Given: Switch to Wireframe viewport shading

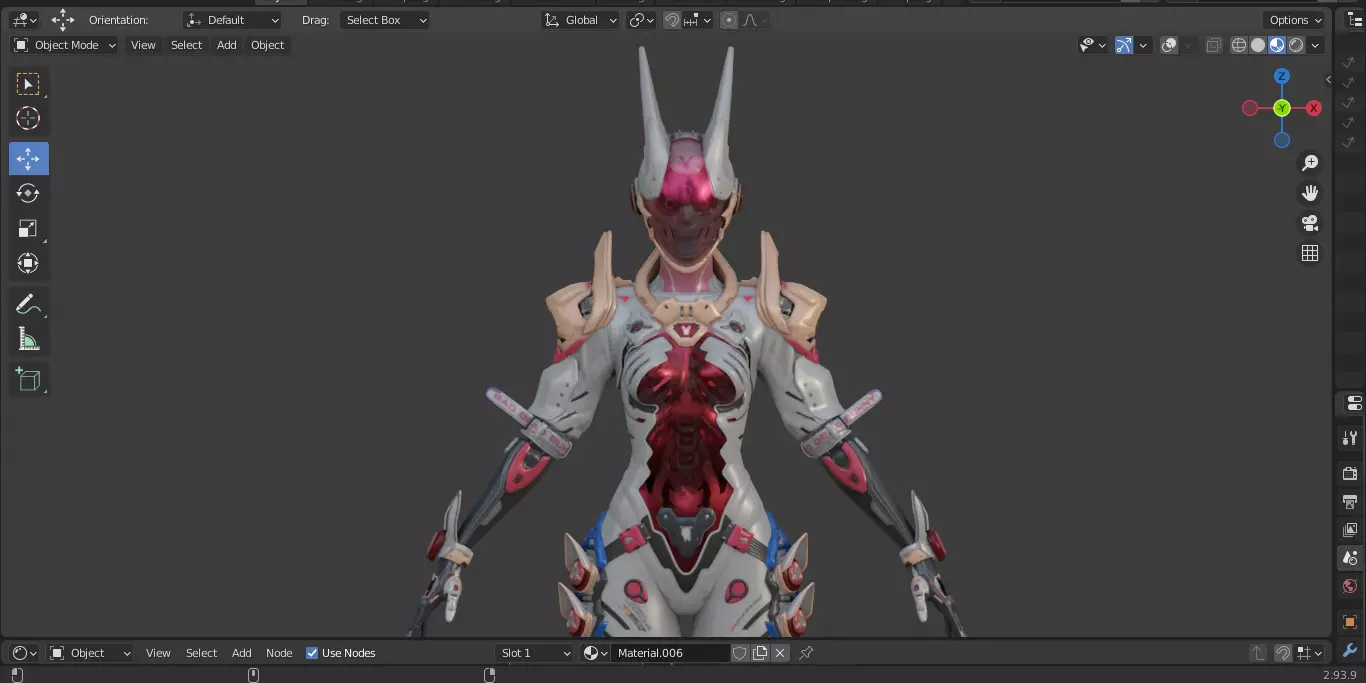Looking at the screenshot, I should click(1239, 45).
